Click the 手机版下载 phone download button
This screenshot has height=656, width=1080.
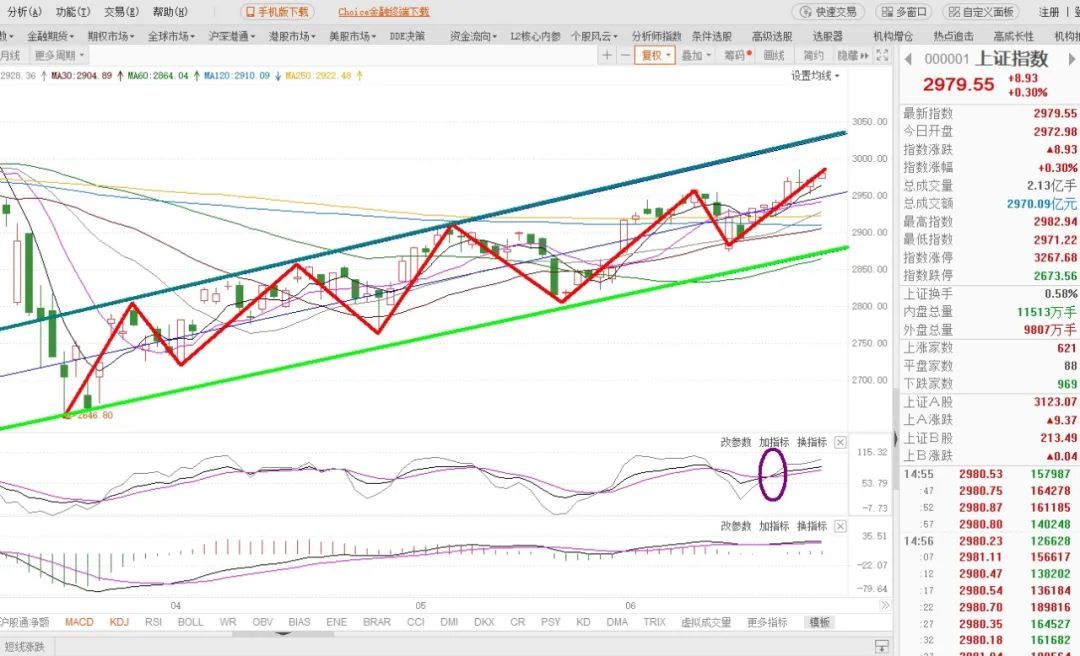click(278, 12)
